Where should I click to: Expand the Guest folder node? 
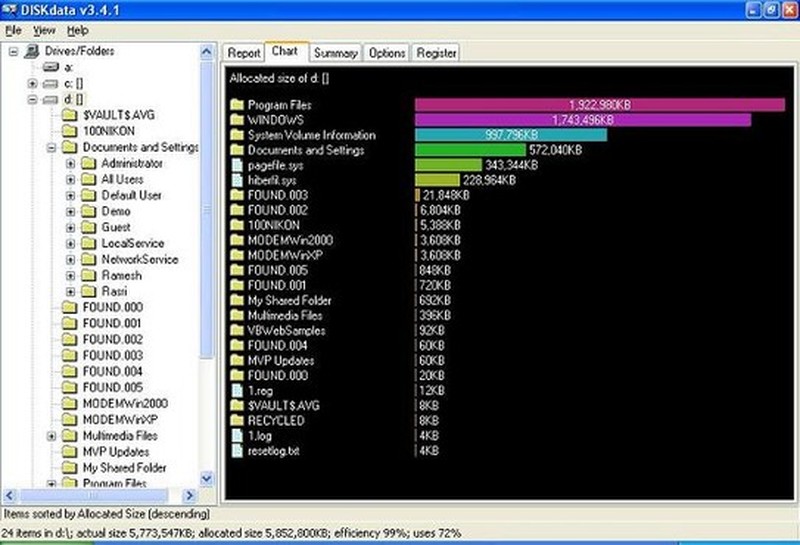click(x=70, y=228)
